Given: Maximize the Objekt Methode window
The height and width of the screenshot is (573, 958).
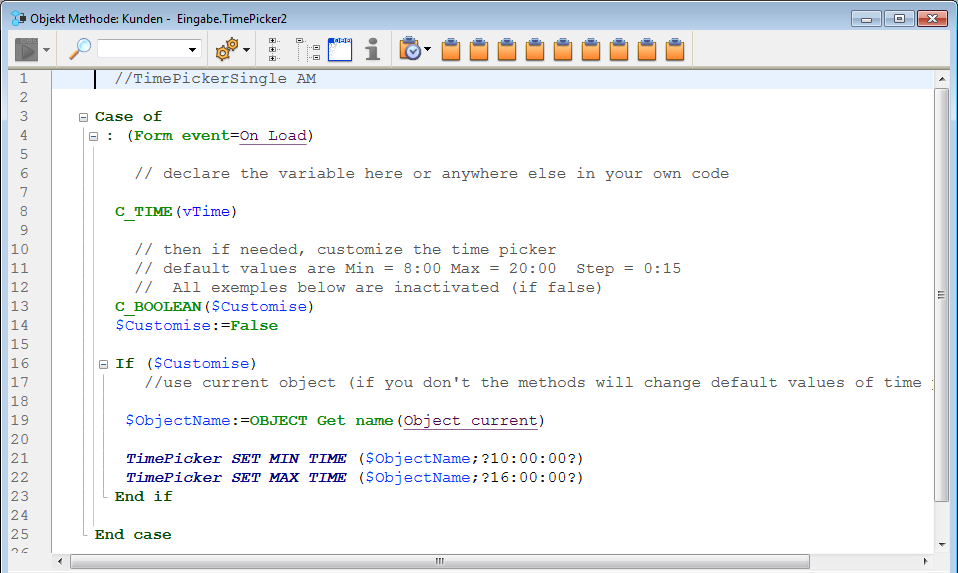Looking at the screenshot, I should [899, 19].
